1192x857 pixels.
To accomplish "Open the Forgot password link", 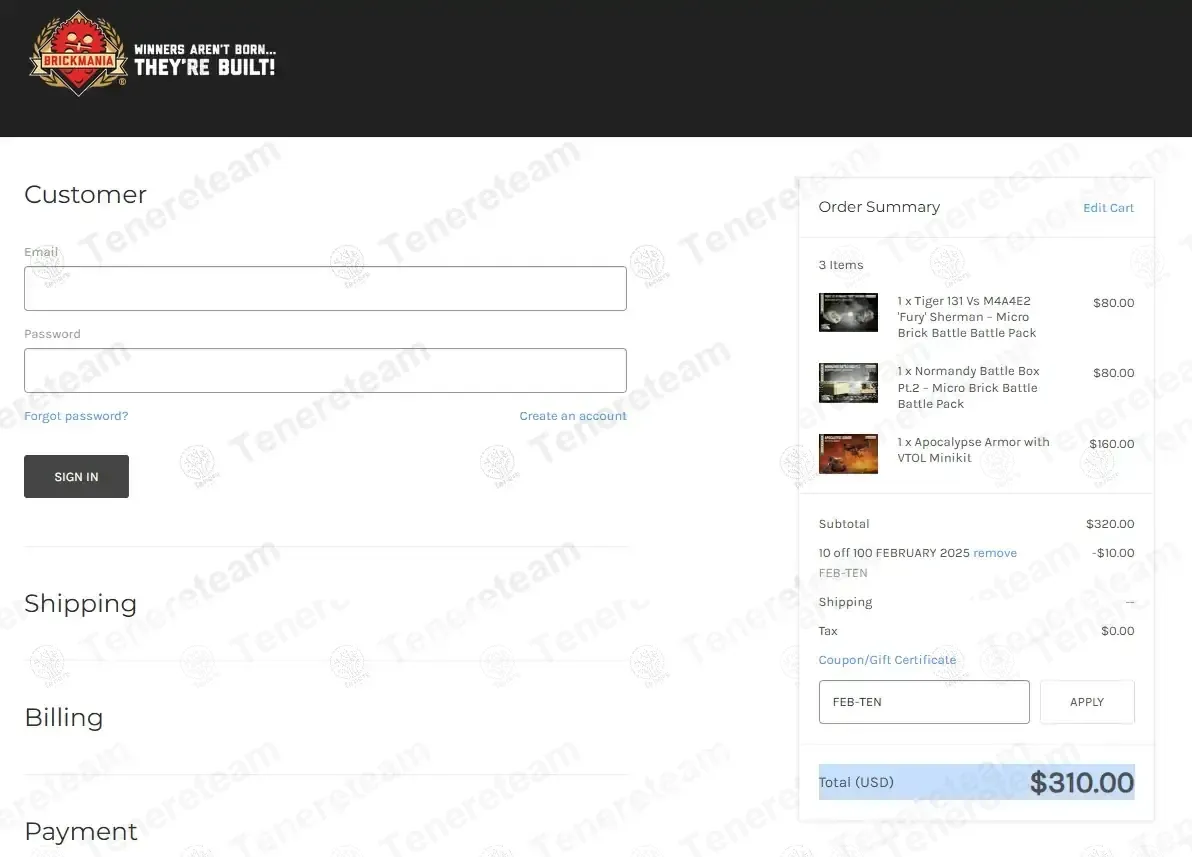I will tap(76, 416).
